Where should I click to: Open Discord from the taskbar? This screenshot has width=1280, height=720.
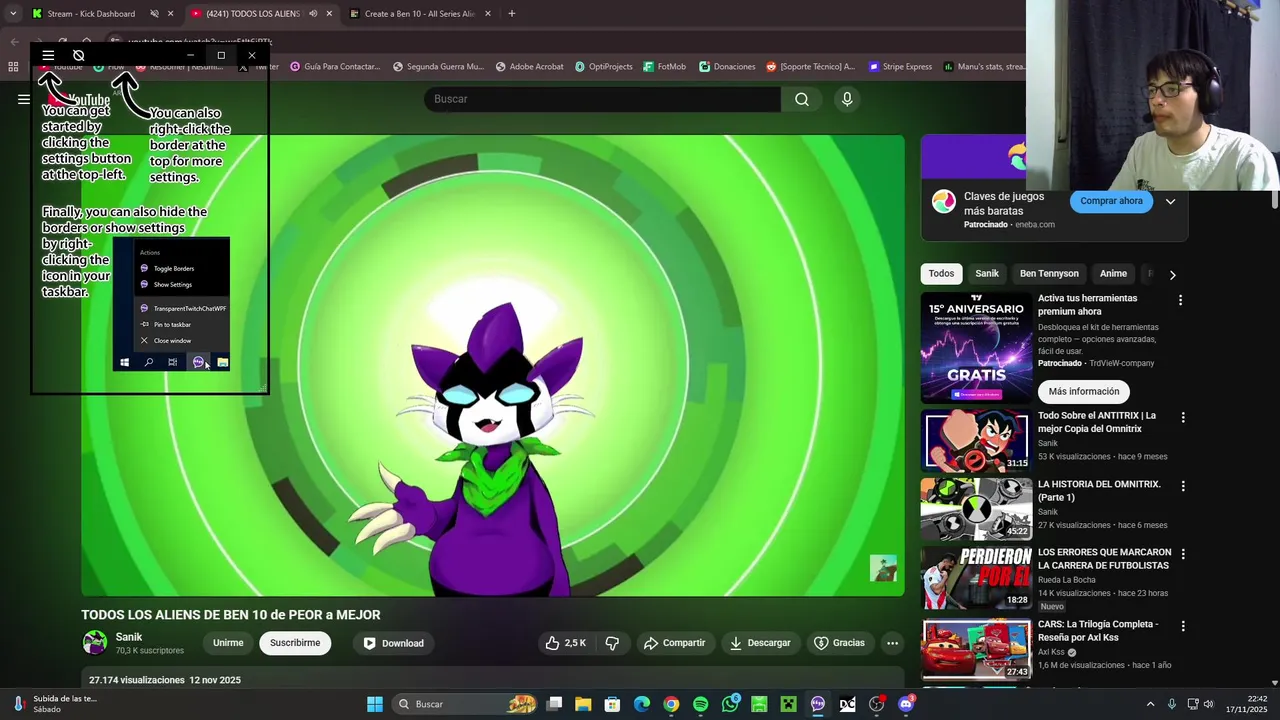906,704
